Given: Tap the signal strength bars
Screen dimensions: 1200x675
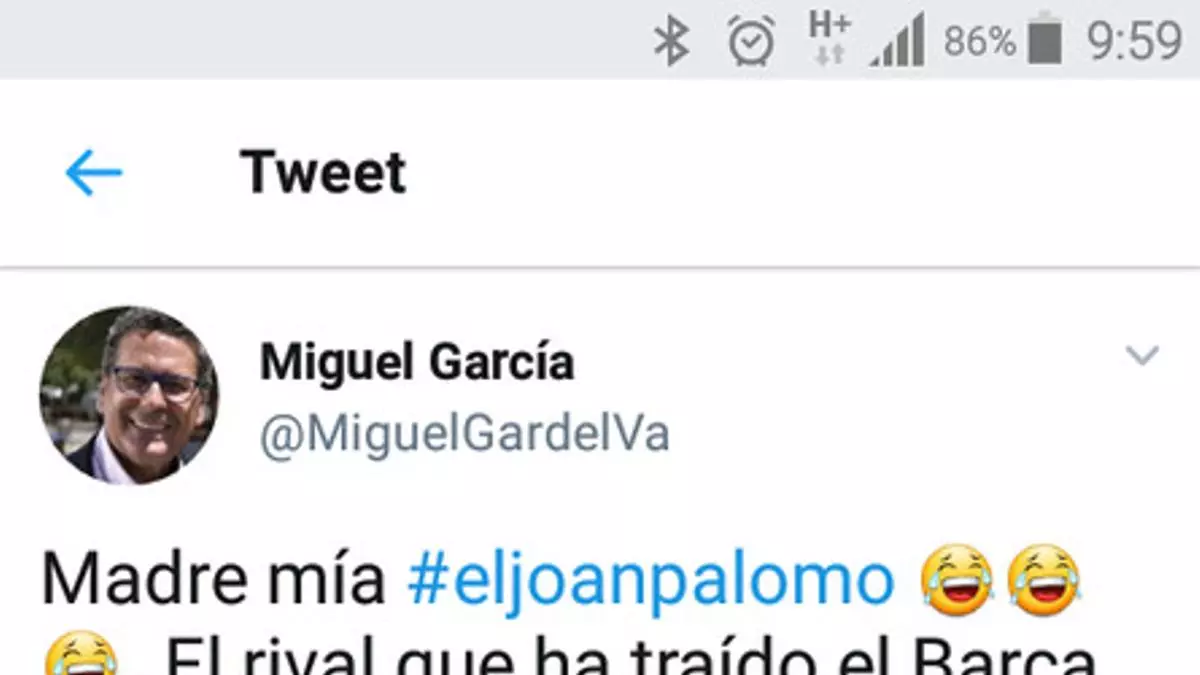Looking at the screenshot, I should pyautogui.click(x=897, y=41).
